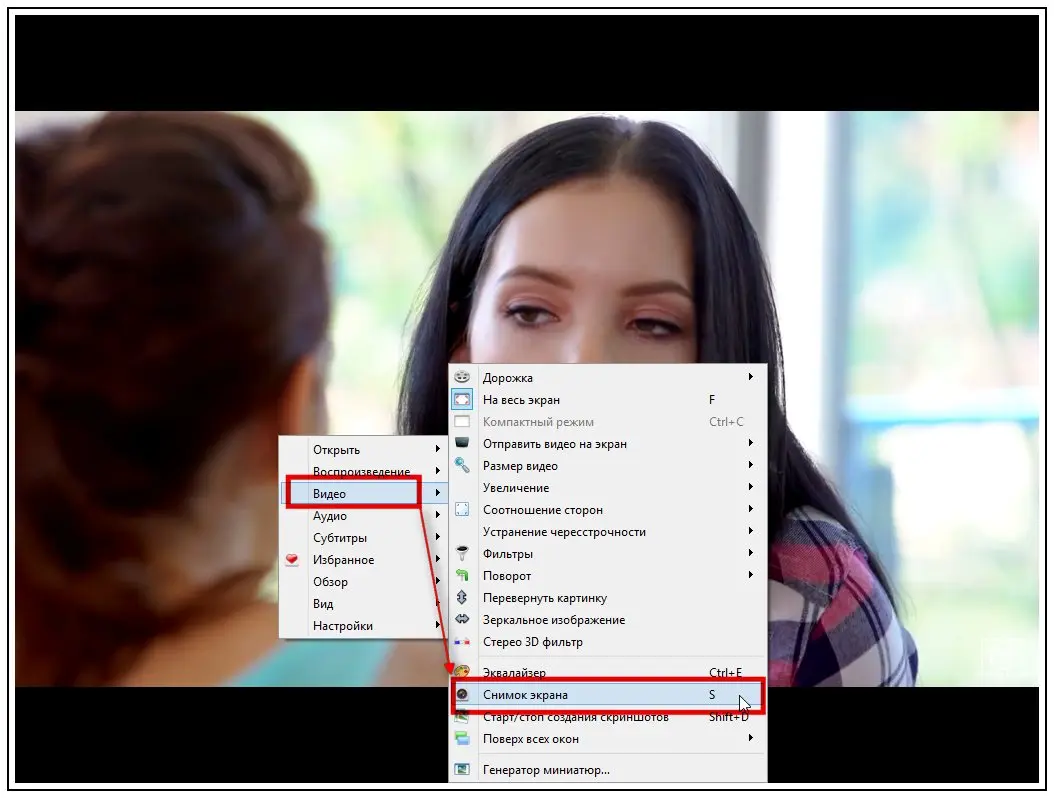Click the 3D glasses icon beside Стерео 3D фильтр
The image size is (1054, 798).
point(462,641)
